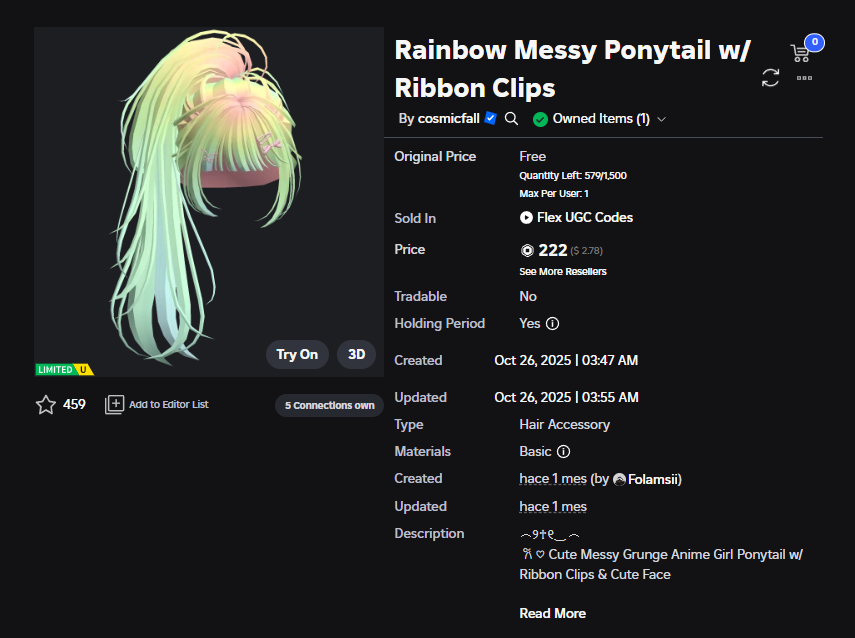Screen dimensions: 855x638
Task: Click the green owned checkmark icon
Action: [x=540, y=119]
